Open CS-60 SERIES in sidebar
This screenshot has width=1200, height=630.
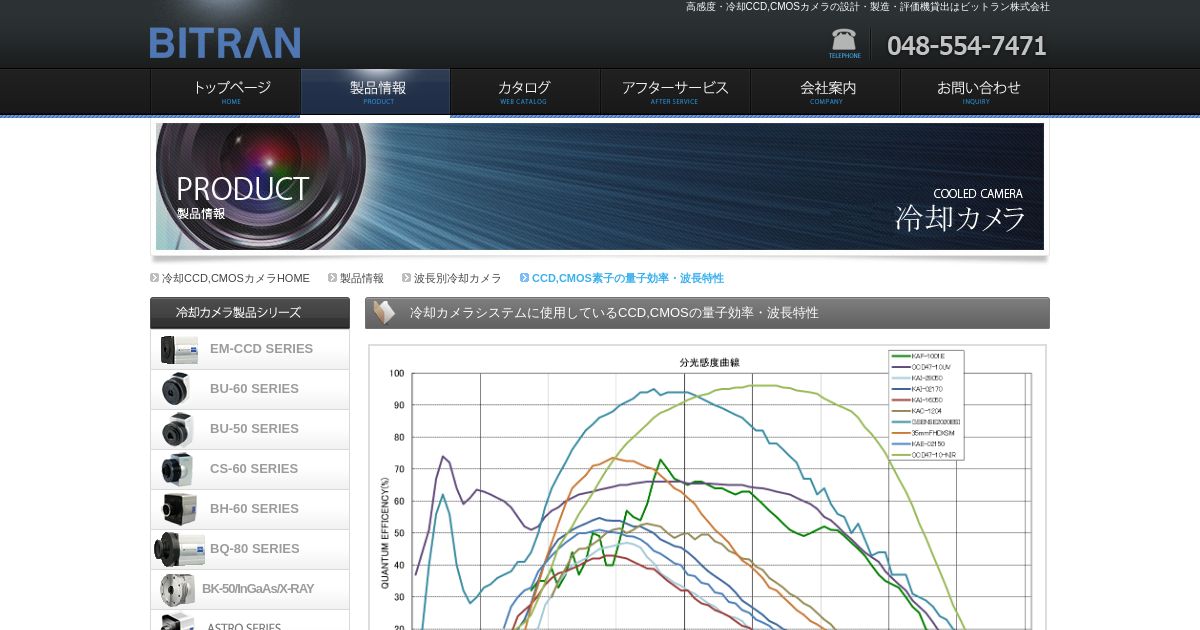pos(250,469)
